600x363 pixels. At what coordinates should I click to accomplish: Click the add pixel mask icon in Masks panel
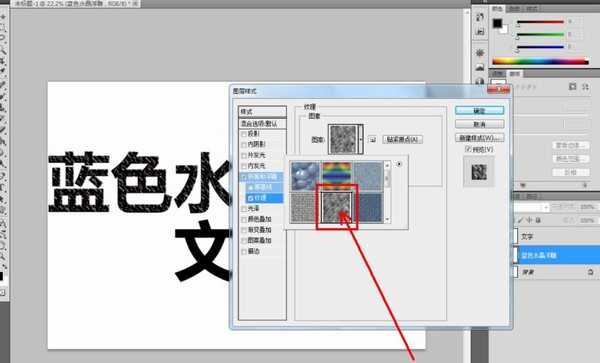[572, 87]
